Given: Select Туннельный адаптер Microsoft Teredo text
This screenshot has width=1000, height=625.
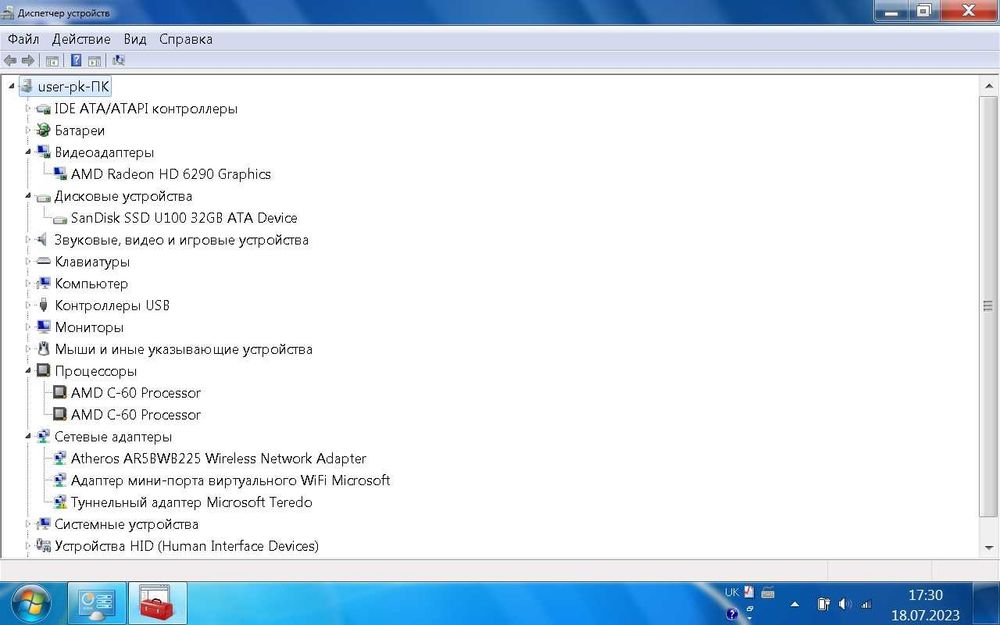Looking at the screenshot, I should coord(191,502).
